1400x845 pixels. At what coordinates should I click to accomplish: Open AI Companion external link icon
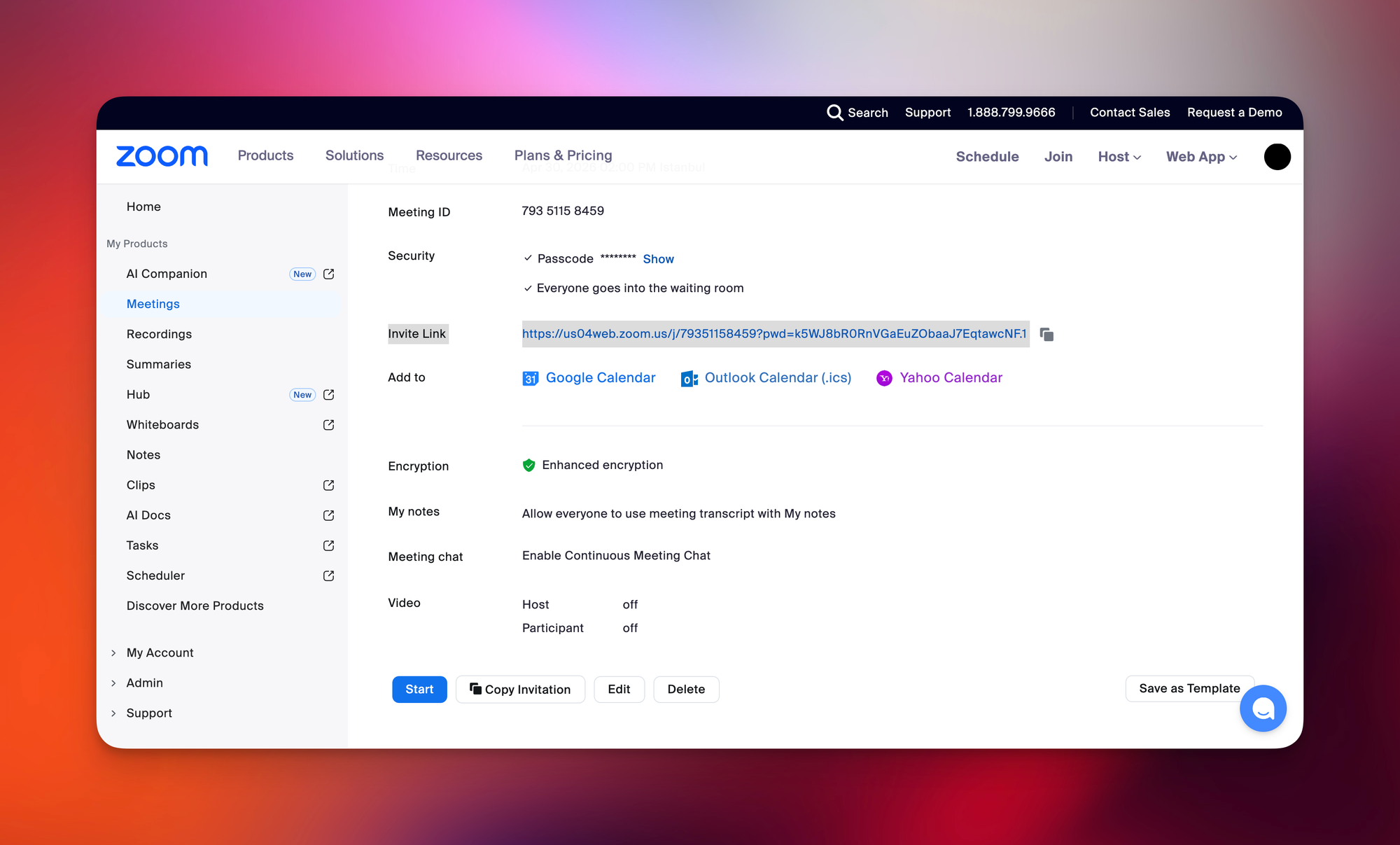[x=328, y=274]
